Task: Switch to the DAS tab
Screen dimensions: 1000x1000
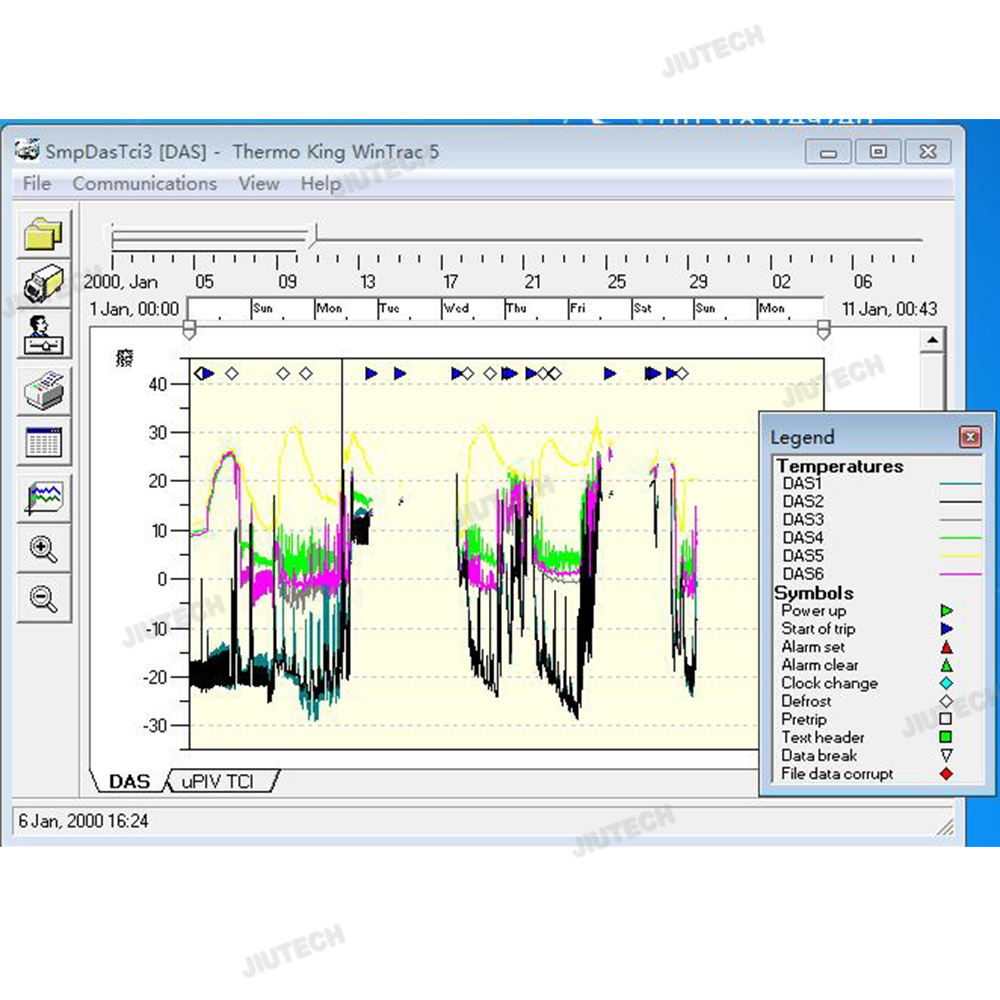Action: pos(129,781)
